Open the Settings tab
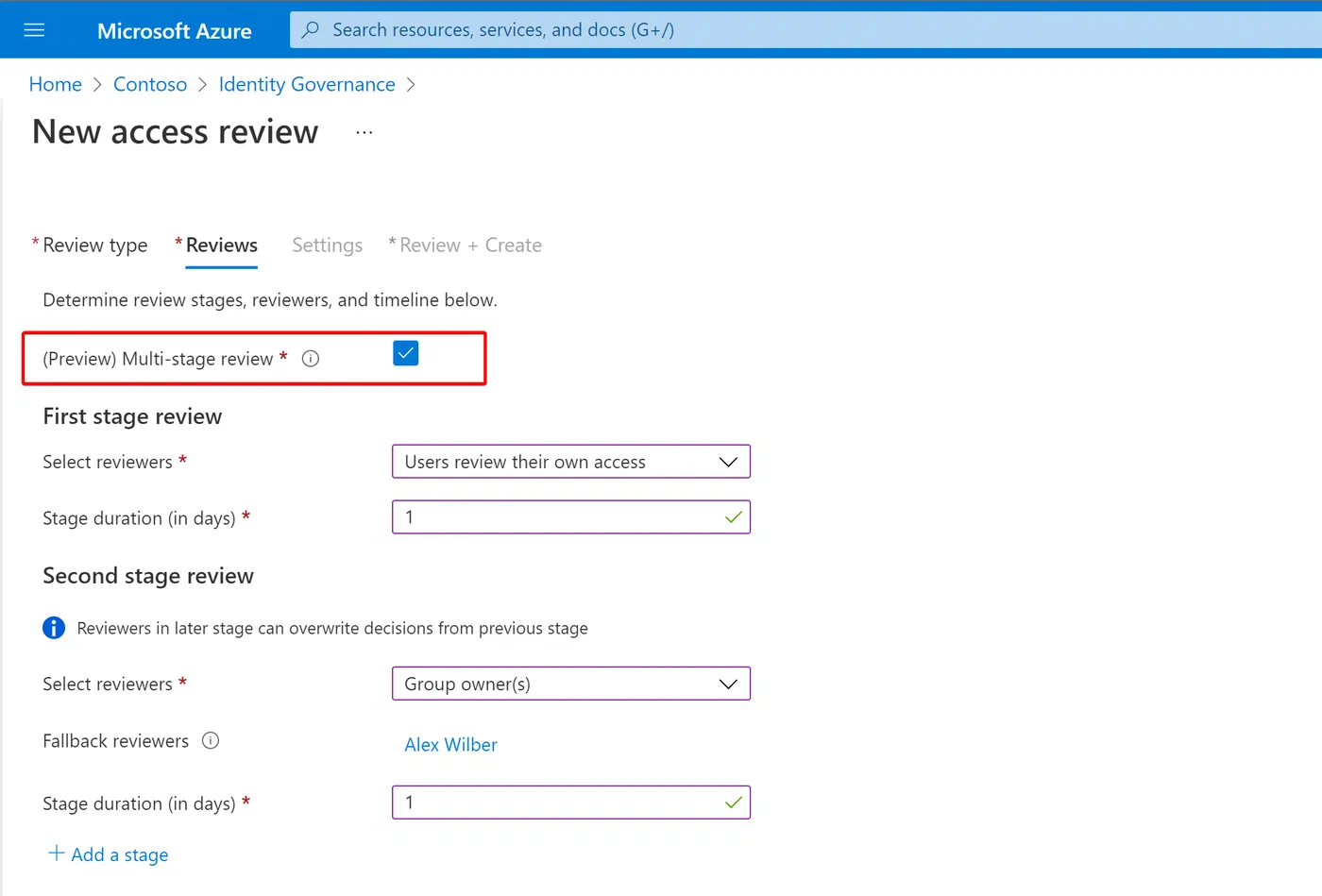Screen dimensions: 1322x896 point(328,245)
